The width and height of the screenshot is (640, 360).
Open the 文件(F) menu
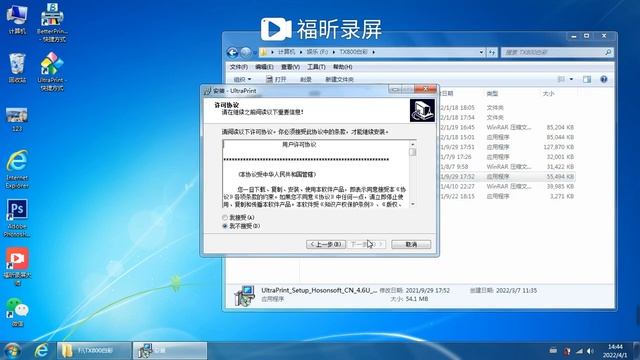click(x=238, y=67)
